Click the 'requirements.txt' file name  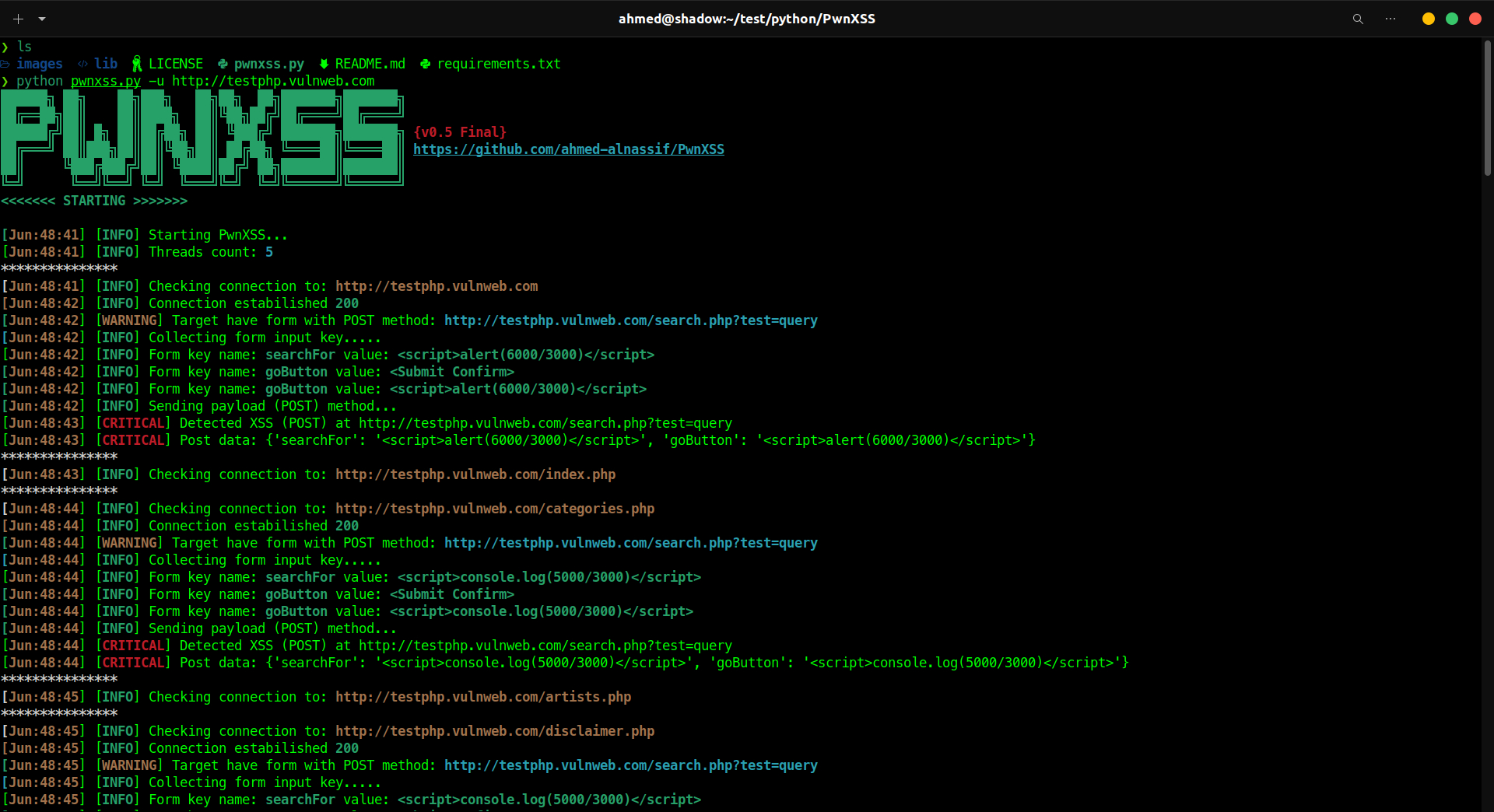pos(499,64)
